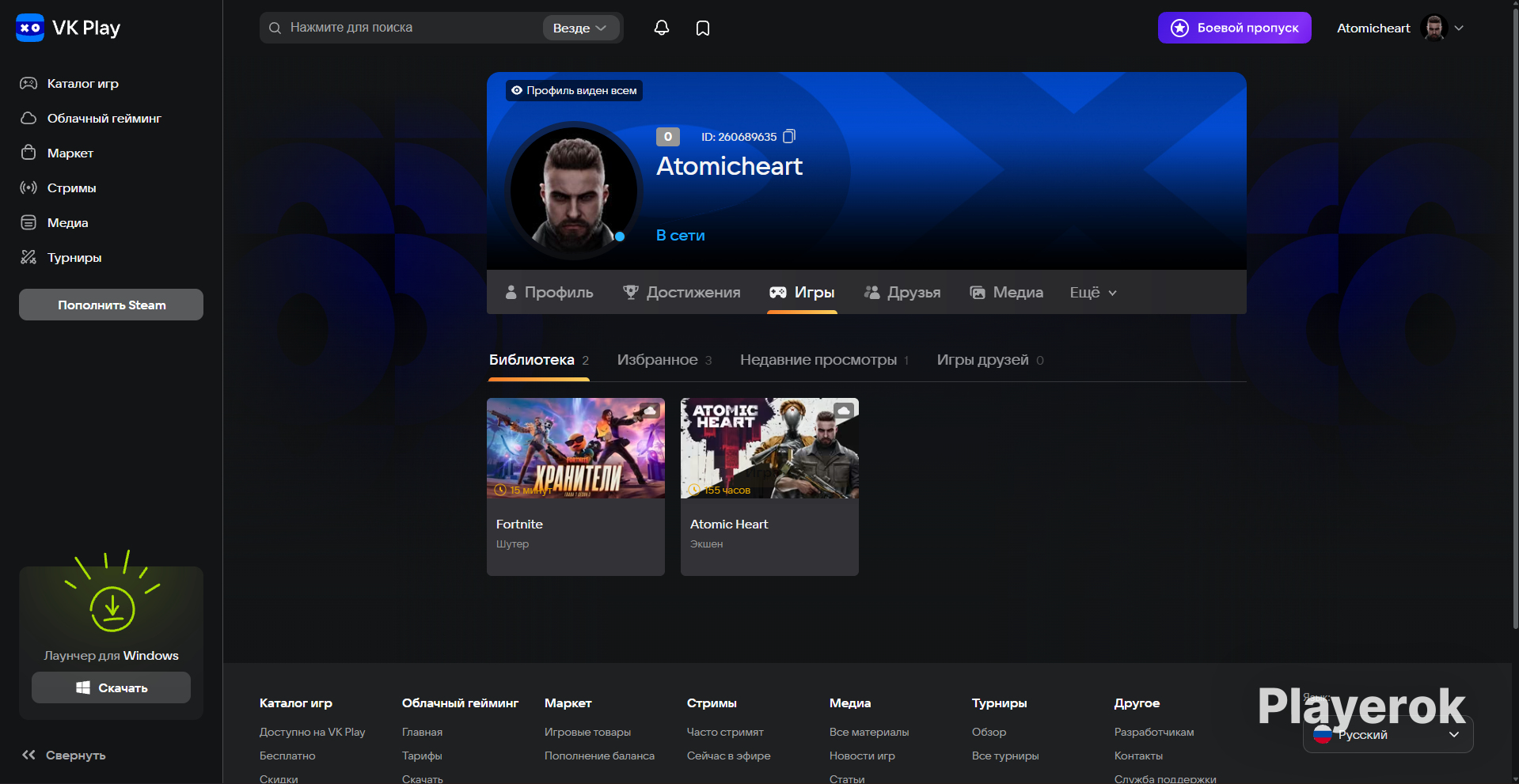The width and height of the screenshot is (1519, 784).
Task: Click the VK Play logo icon
Action: (30, 28)
